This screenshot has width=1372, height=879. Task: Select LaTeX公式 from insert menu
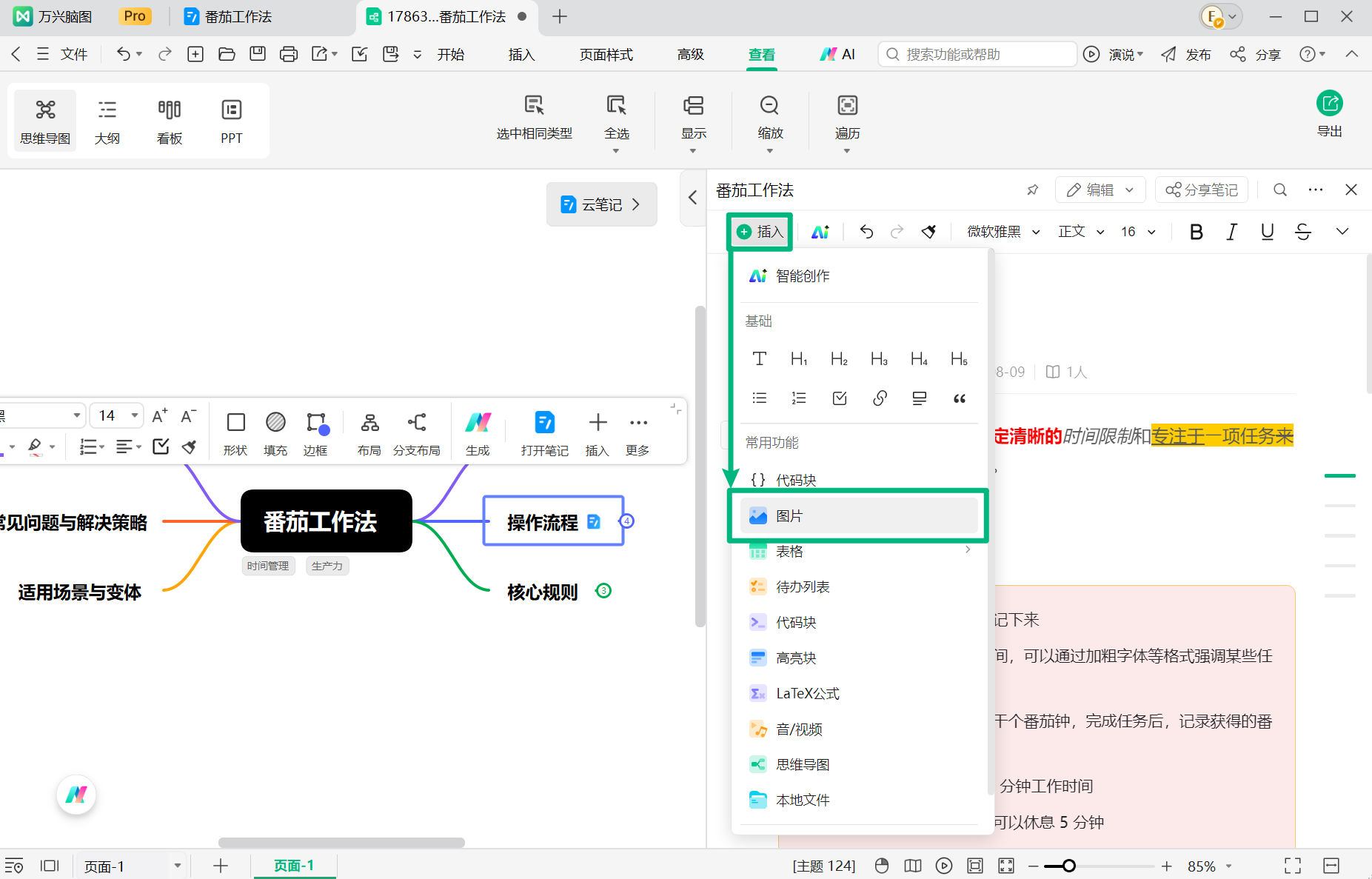(x=859, y=693)
